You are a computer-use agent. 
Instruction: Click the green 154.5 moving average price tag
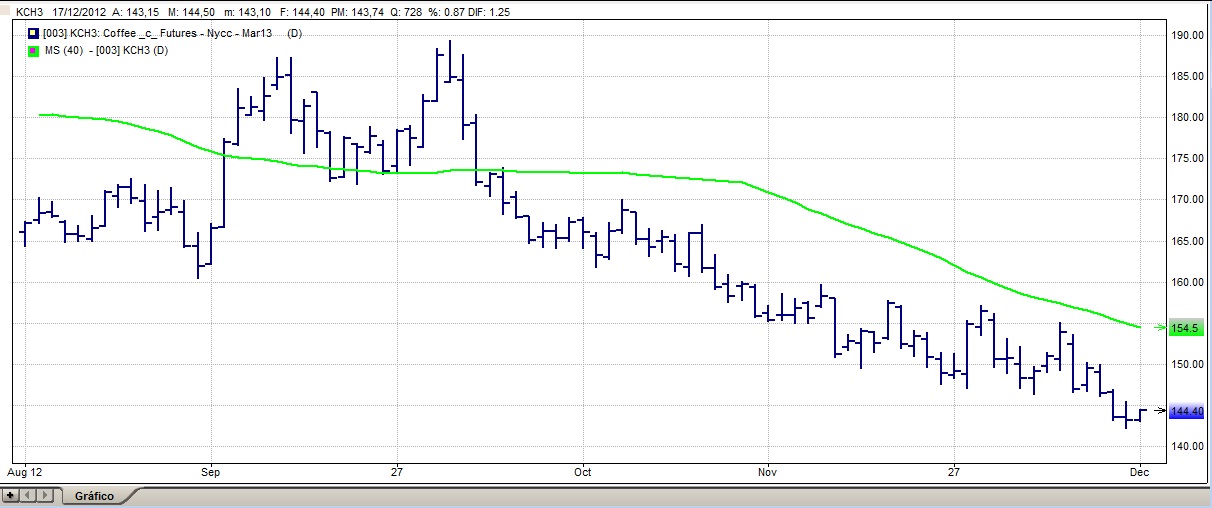click(1185, 328)
